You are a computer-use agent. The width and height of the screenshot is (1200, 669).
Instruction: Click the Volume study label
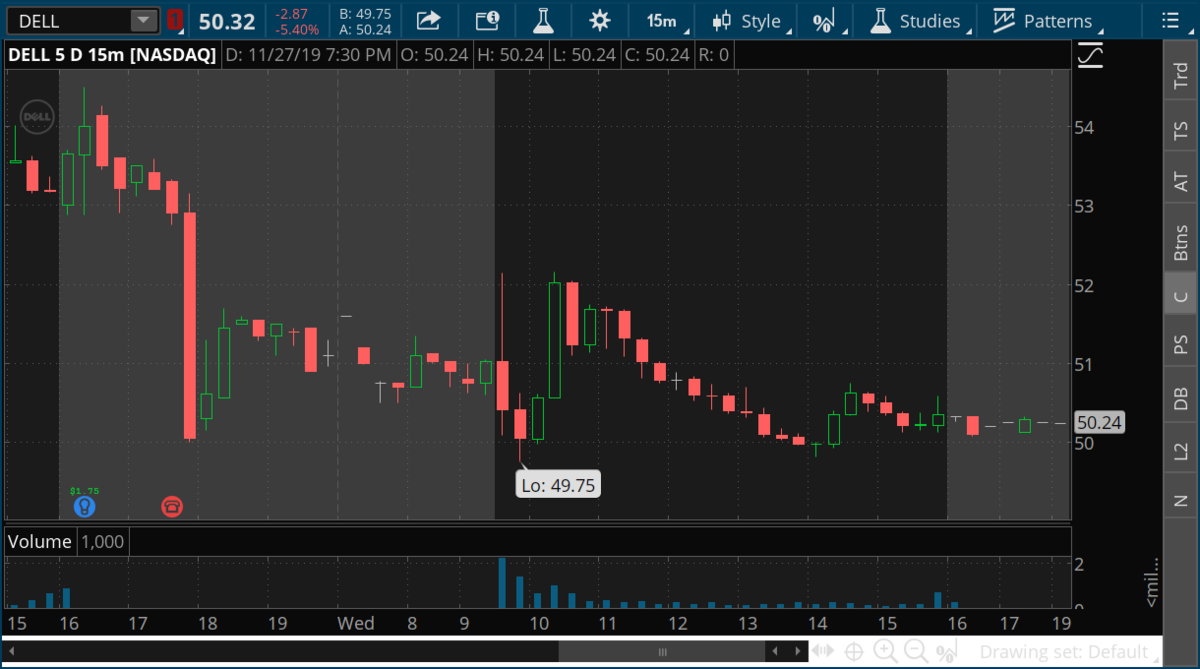pos(40,542)
